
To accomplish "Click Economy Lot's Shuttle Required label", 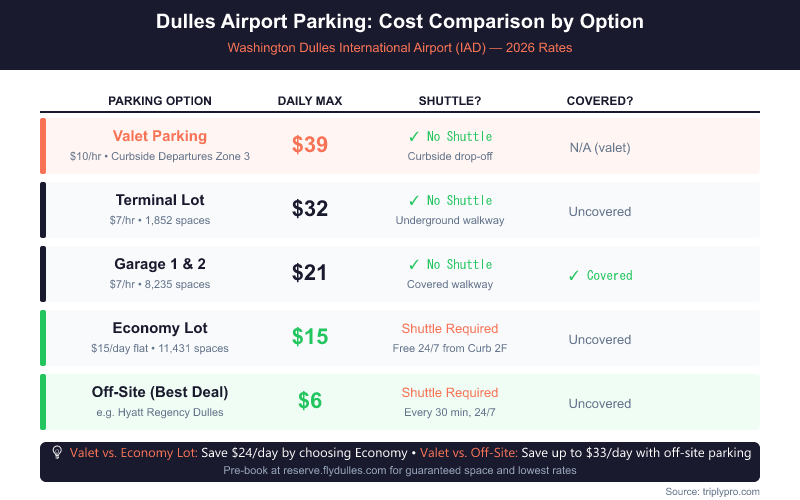I will [450, 328].
